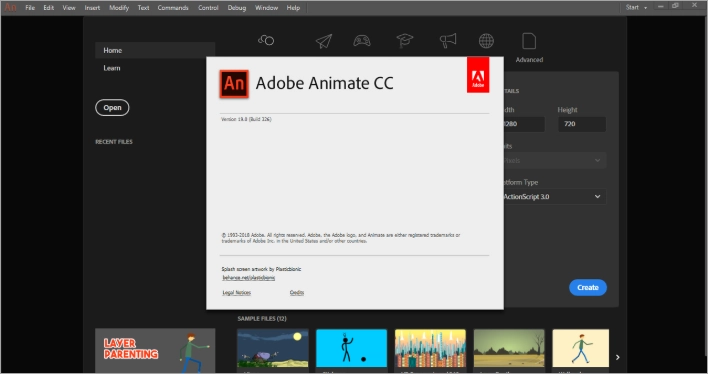Open the Debug menu

pyautogui.click(x=237, y=8)
